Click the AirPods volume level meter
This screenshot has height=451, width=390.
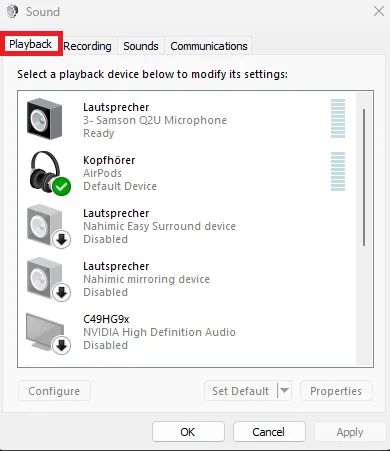[338, 171]
